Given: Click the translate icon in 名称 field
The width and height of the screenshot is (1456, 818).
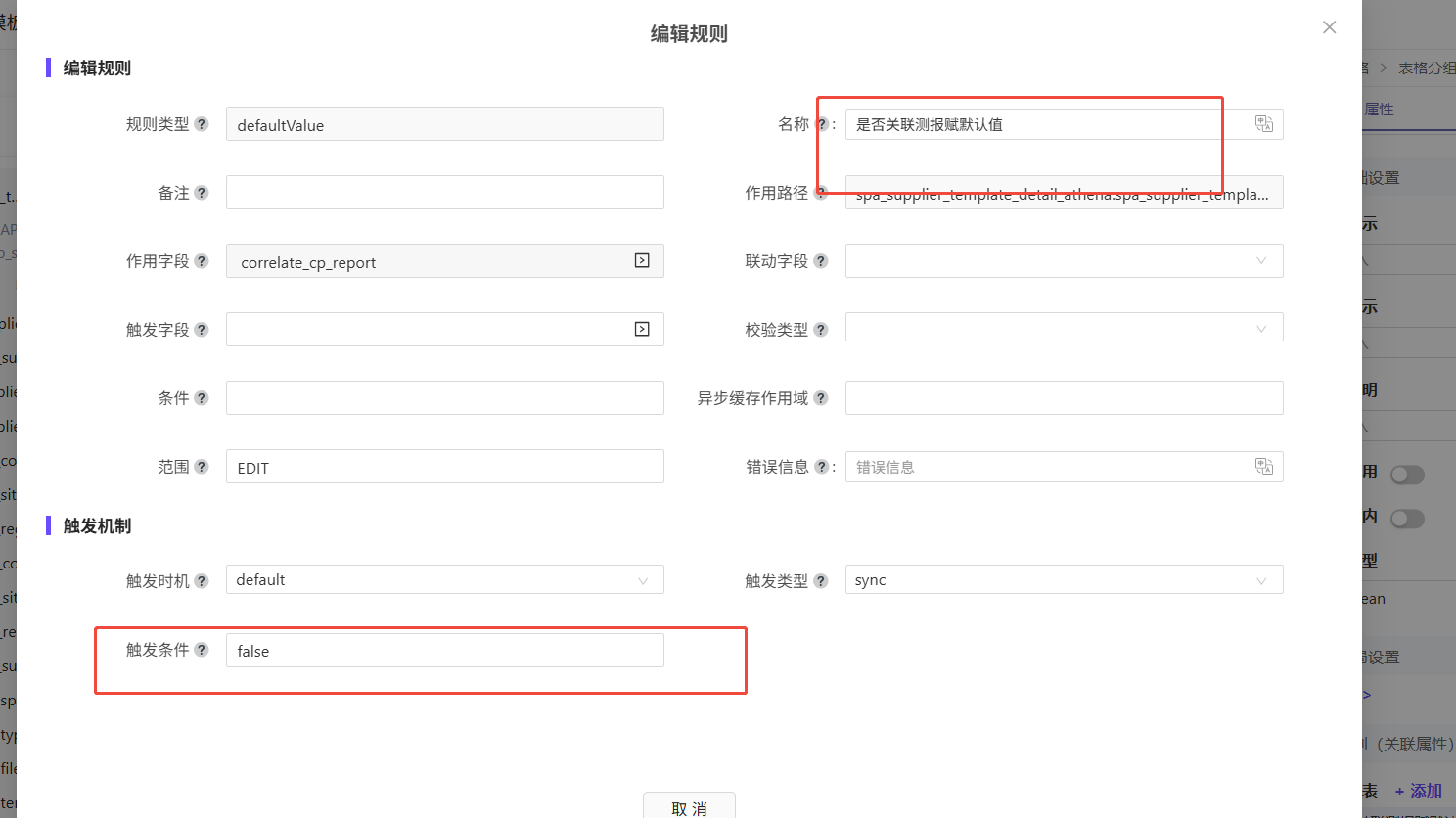Looking at the screenshot, I should pos(1263,124).
